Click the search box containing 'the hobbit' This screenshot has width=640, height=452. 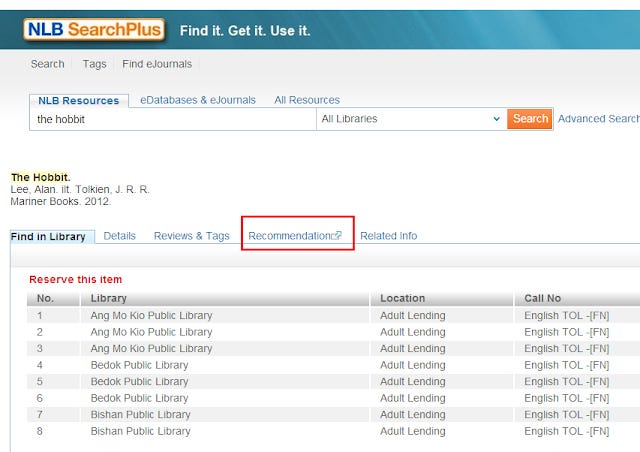pyautogui.click(x=173, y=119)
